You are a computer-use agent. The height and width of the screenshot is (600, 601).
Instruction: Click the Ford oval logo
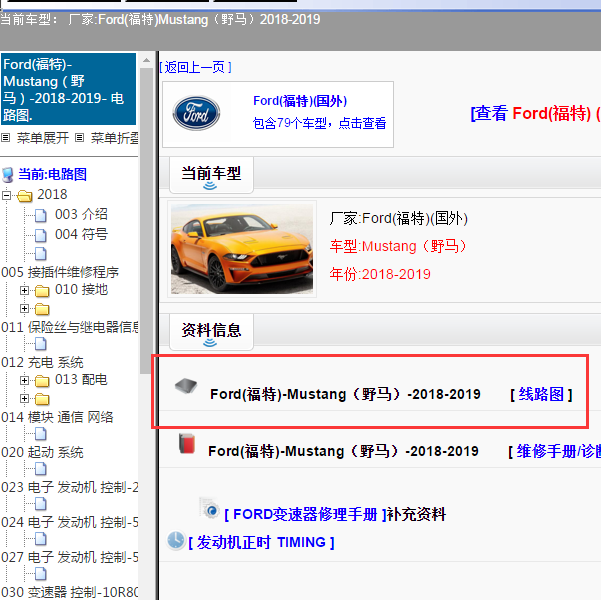[x=196, y=113]
